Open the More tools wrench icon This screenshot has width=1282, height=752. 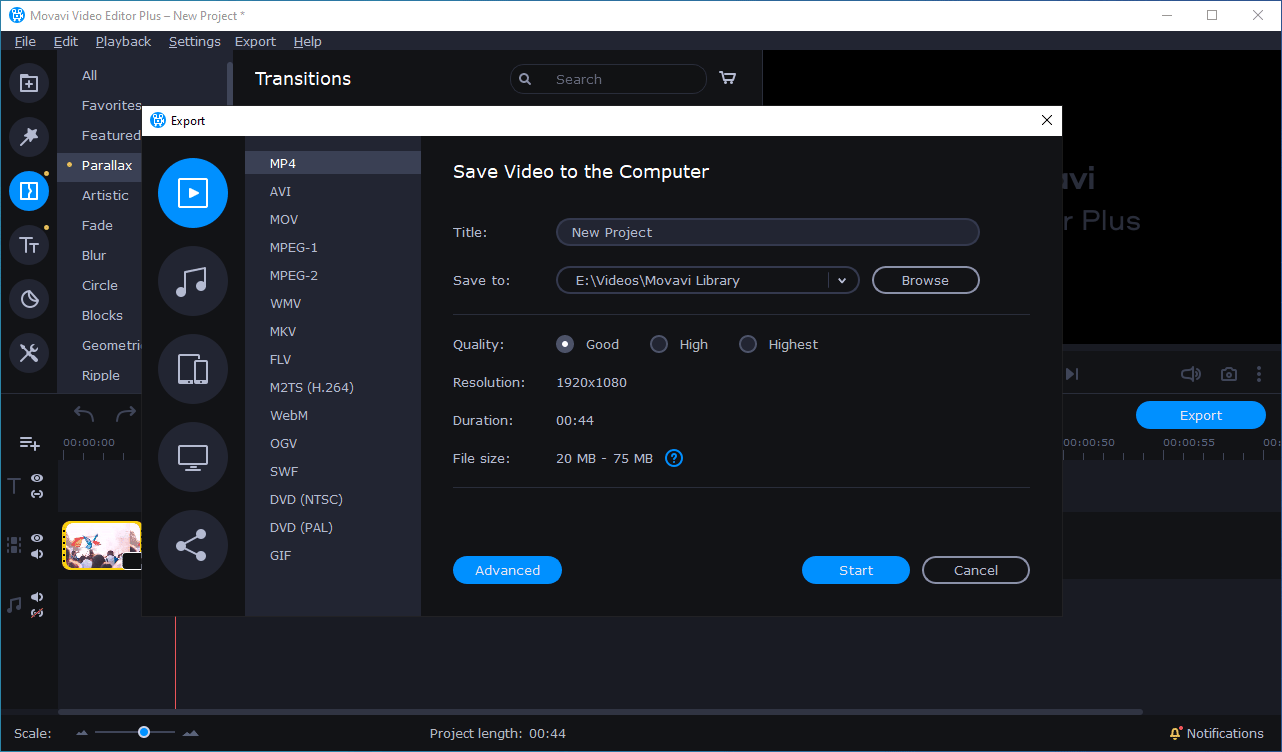29,352
